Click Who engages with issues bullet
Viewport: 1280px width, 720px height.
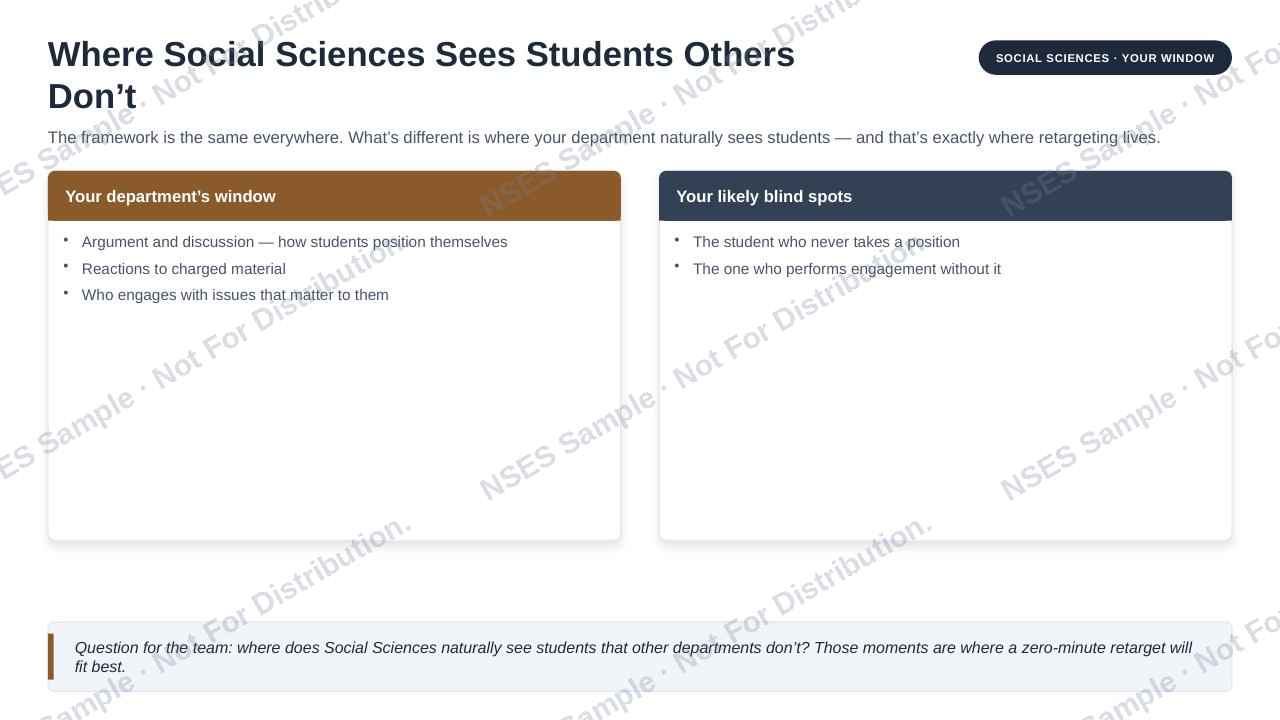[235, 295]
